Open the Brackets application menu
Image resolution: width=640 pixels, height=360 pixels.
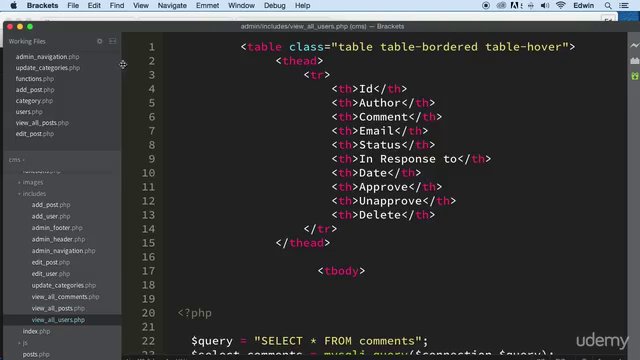(42, 5)
